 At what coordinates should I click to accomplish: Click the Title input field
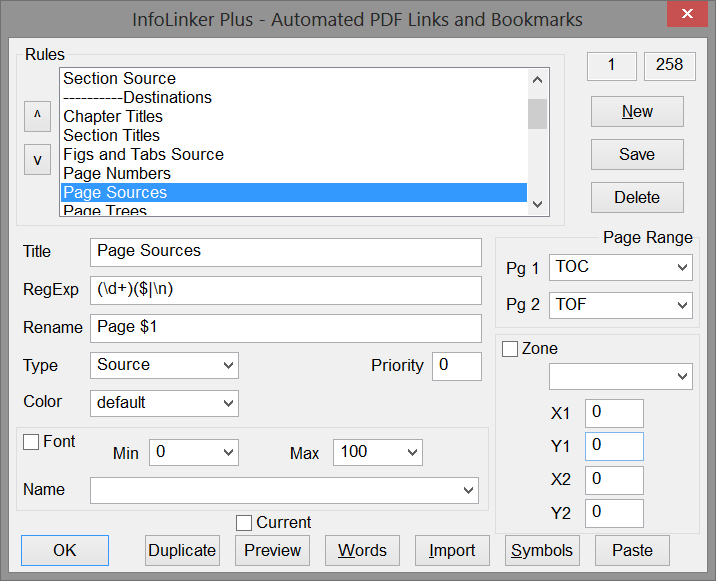pyautogui.click(x=286, y=252)
